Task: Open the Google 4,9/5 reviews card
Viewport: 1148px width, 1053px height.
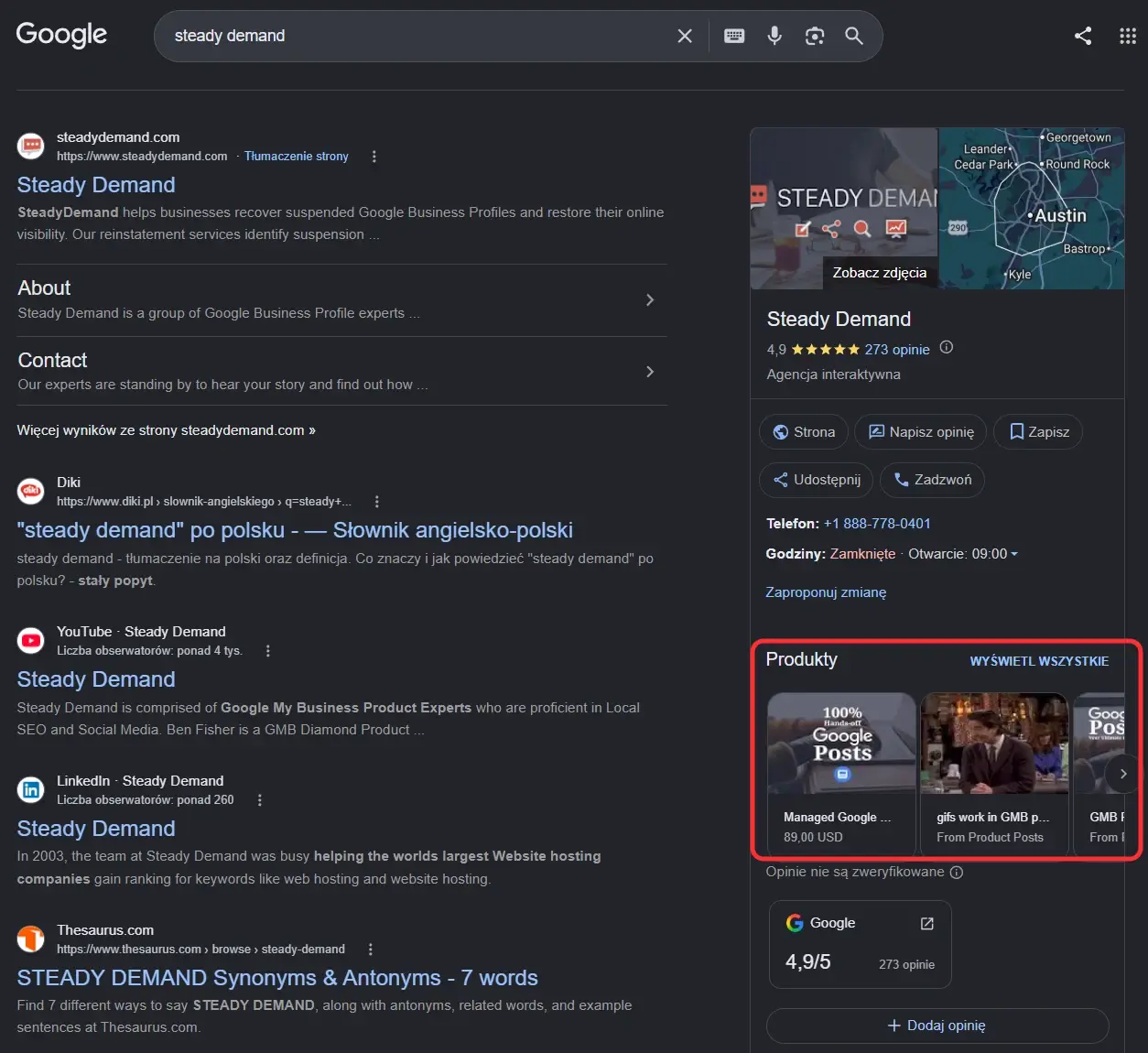Action: 860,944
